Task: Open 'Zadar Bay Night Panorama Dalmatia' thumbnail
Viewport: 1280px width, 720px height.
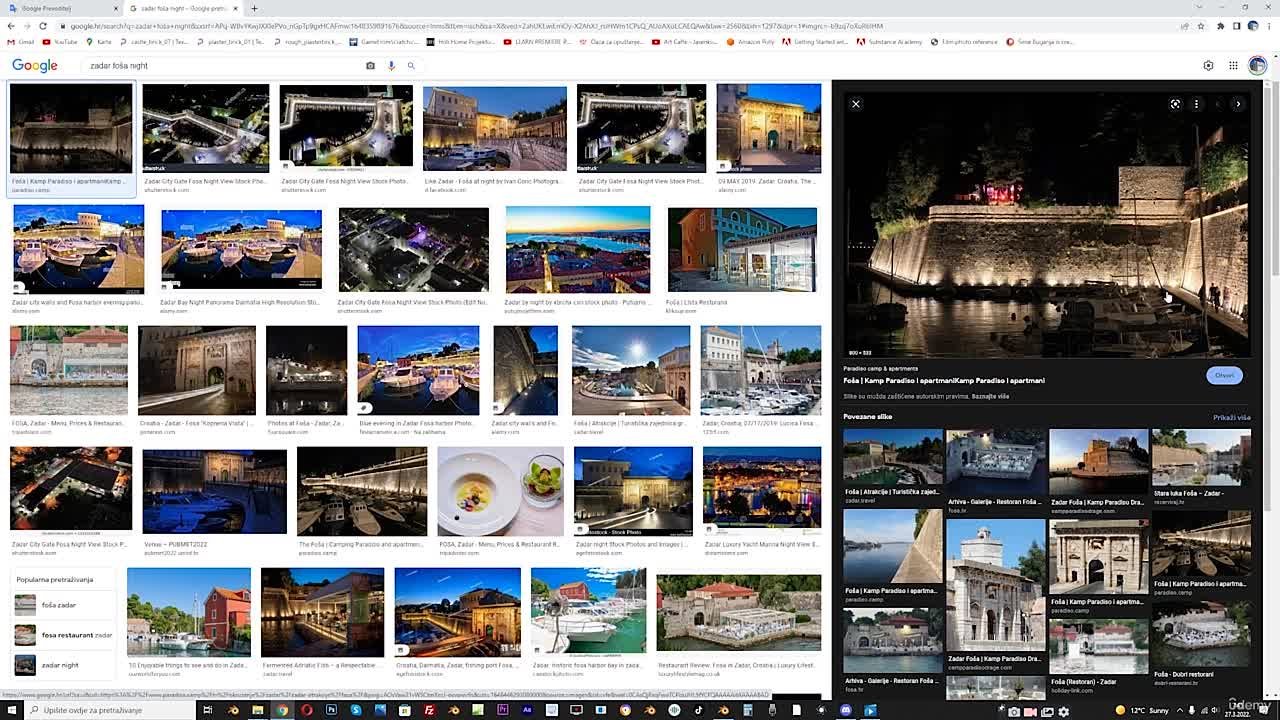Action: (x=242, y=250)
